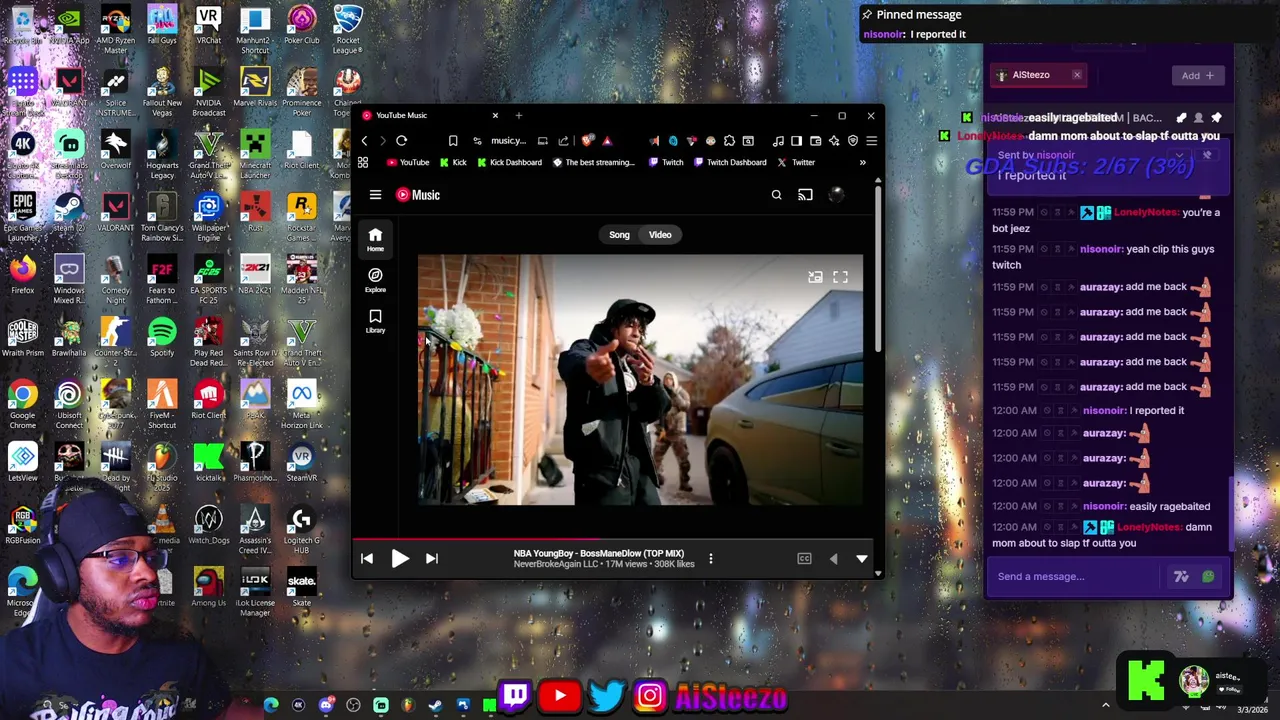Viewport: 1280px width, 720px height.
Task: Open the Kick Dashboard bookmark
Action: tap(510, 163)
